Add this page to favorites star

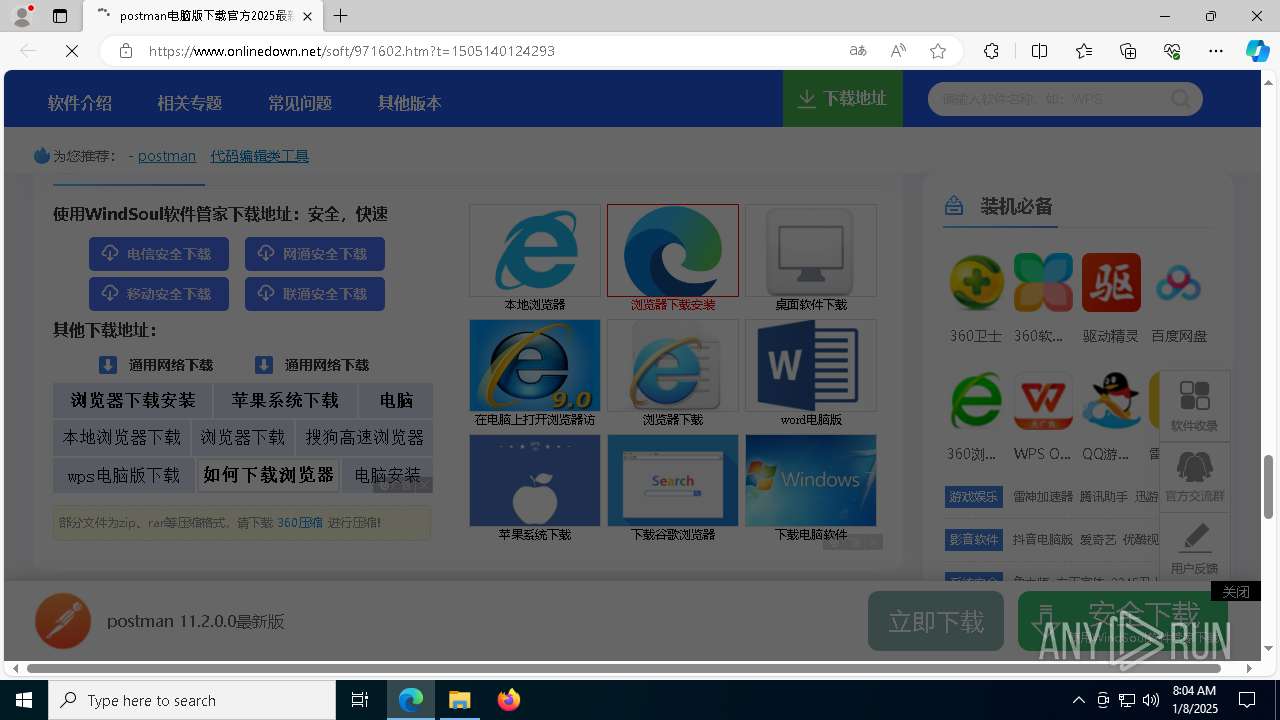click(938, 51)
